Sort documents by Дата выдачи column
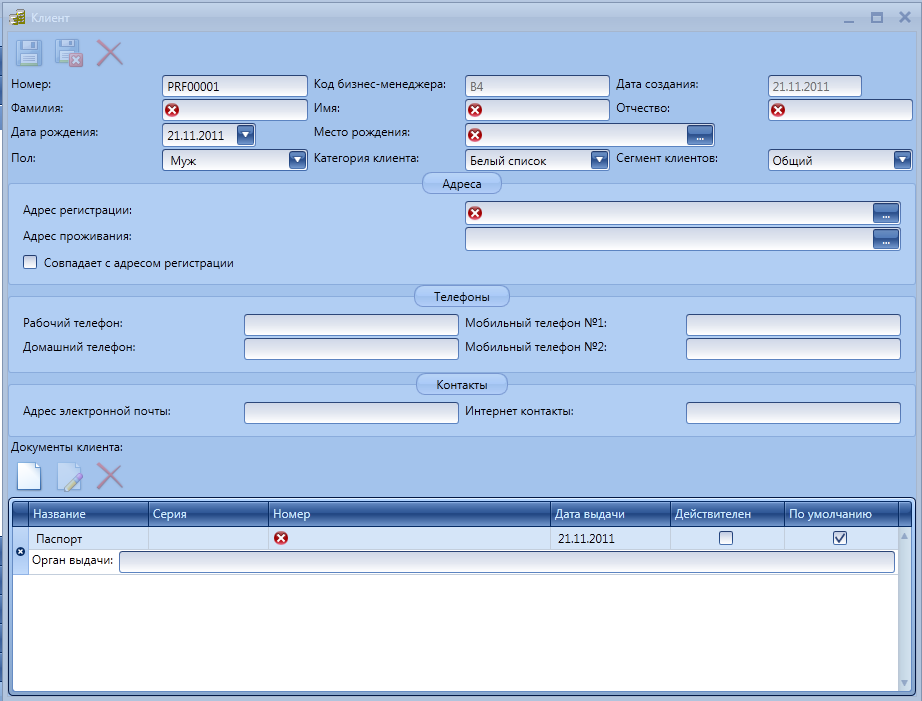 (x=610, y=514)
